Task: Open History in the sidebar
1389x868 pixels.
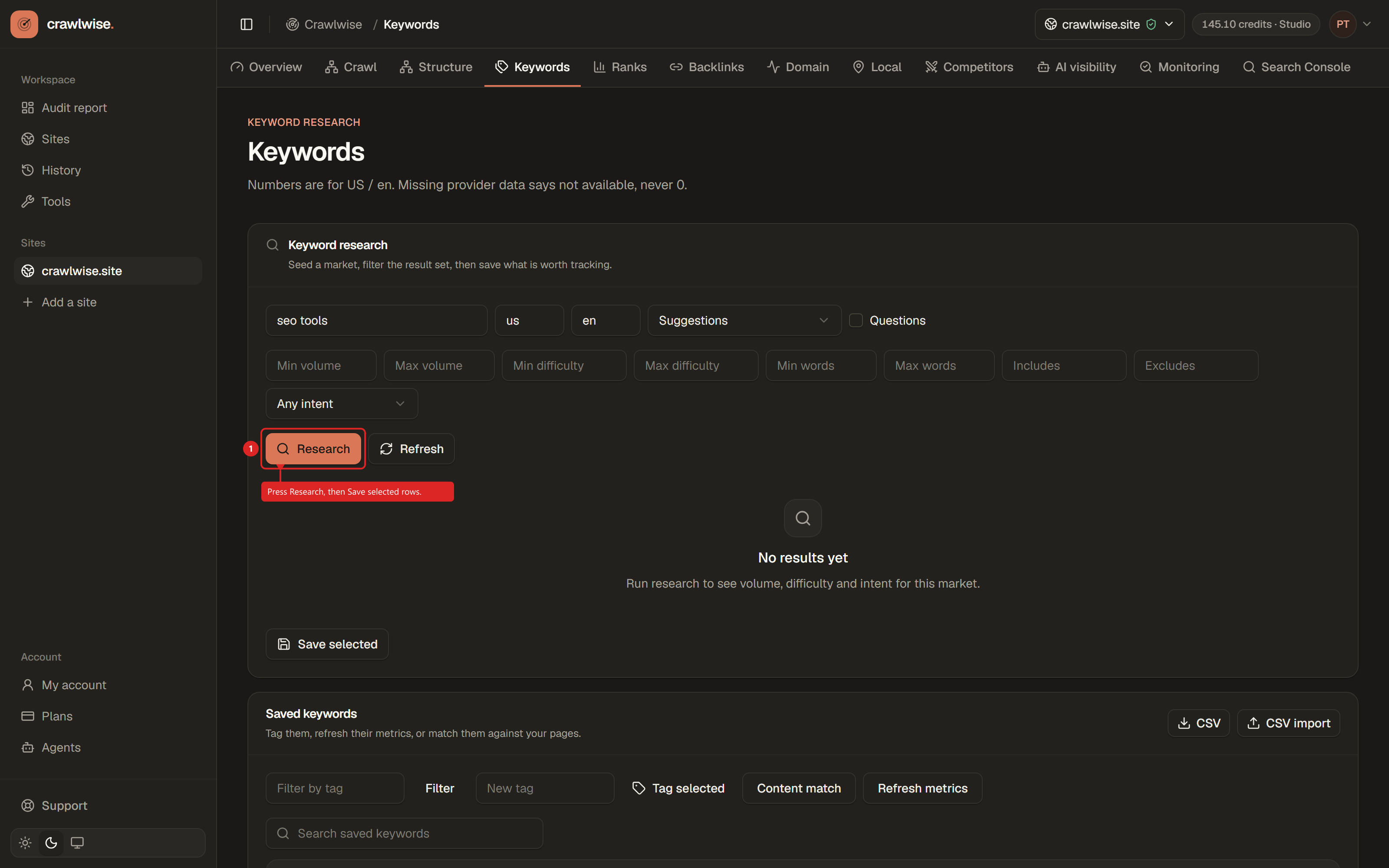Action: (x=108, y=171)
